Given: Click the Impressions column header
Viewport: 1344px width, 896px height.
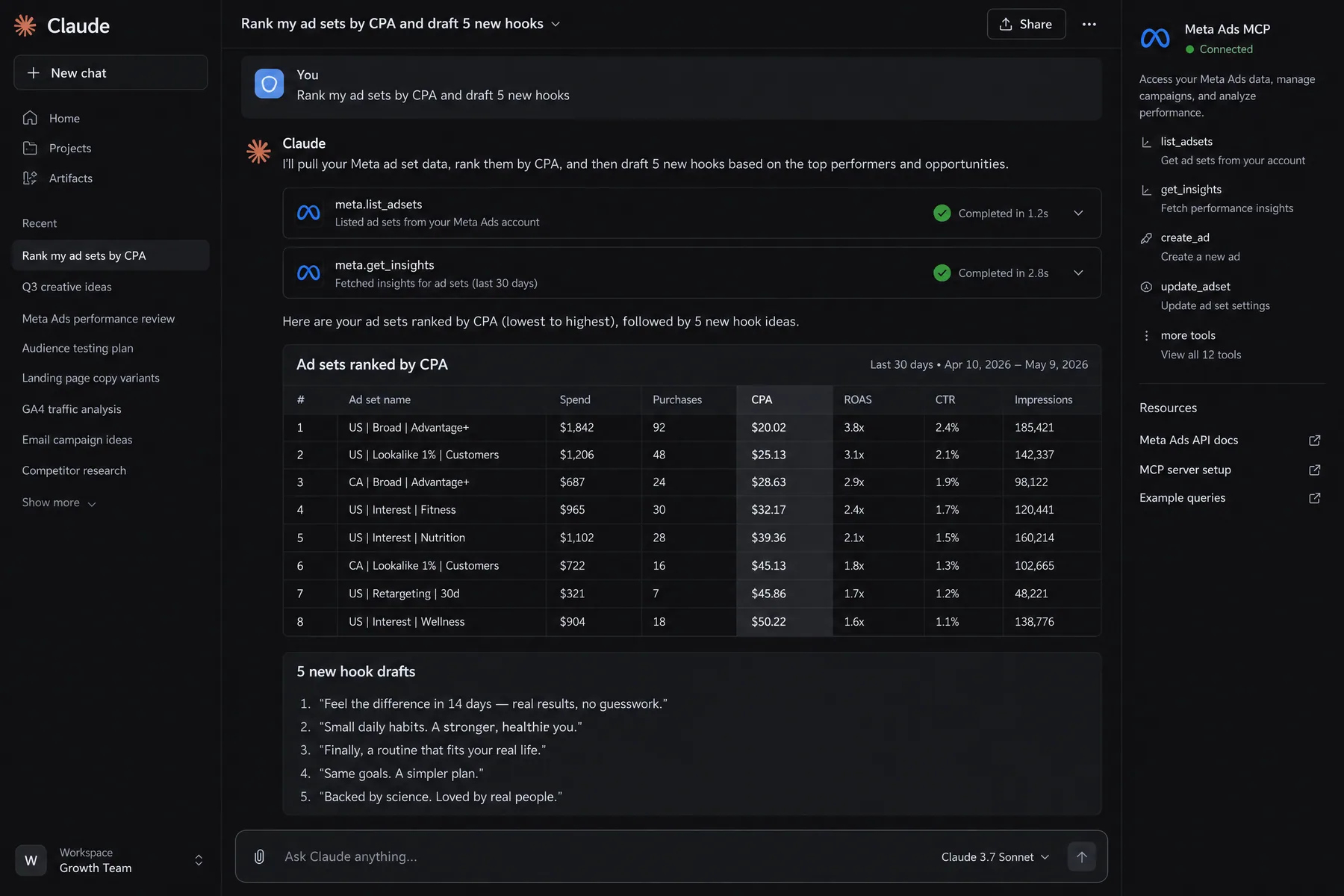Looking at the screenshot, I should coord(1043,399).
